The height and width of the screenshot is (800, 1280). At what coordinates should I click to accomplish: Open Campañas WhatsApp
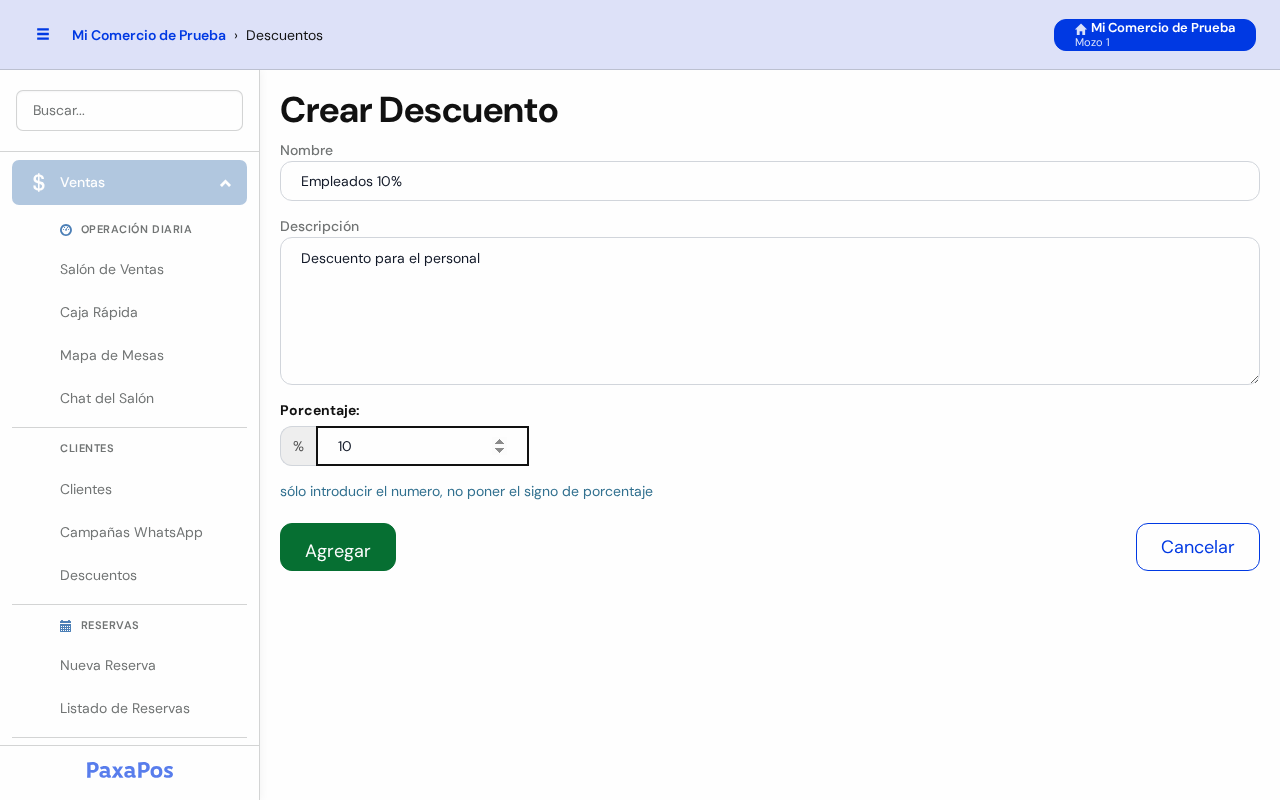pos(131,532)
